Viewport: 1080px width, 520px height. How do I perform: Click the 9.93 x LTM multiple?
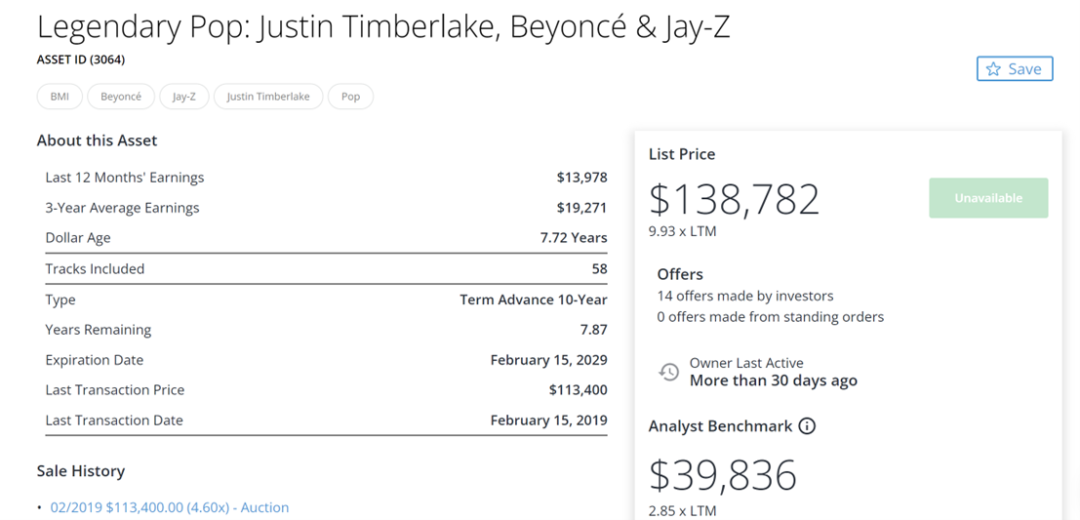(683, 231)
